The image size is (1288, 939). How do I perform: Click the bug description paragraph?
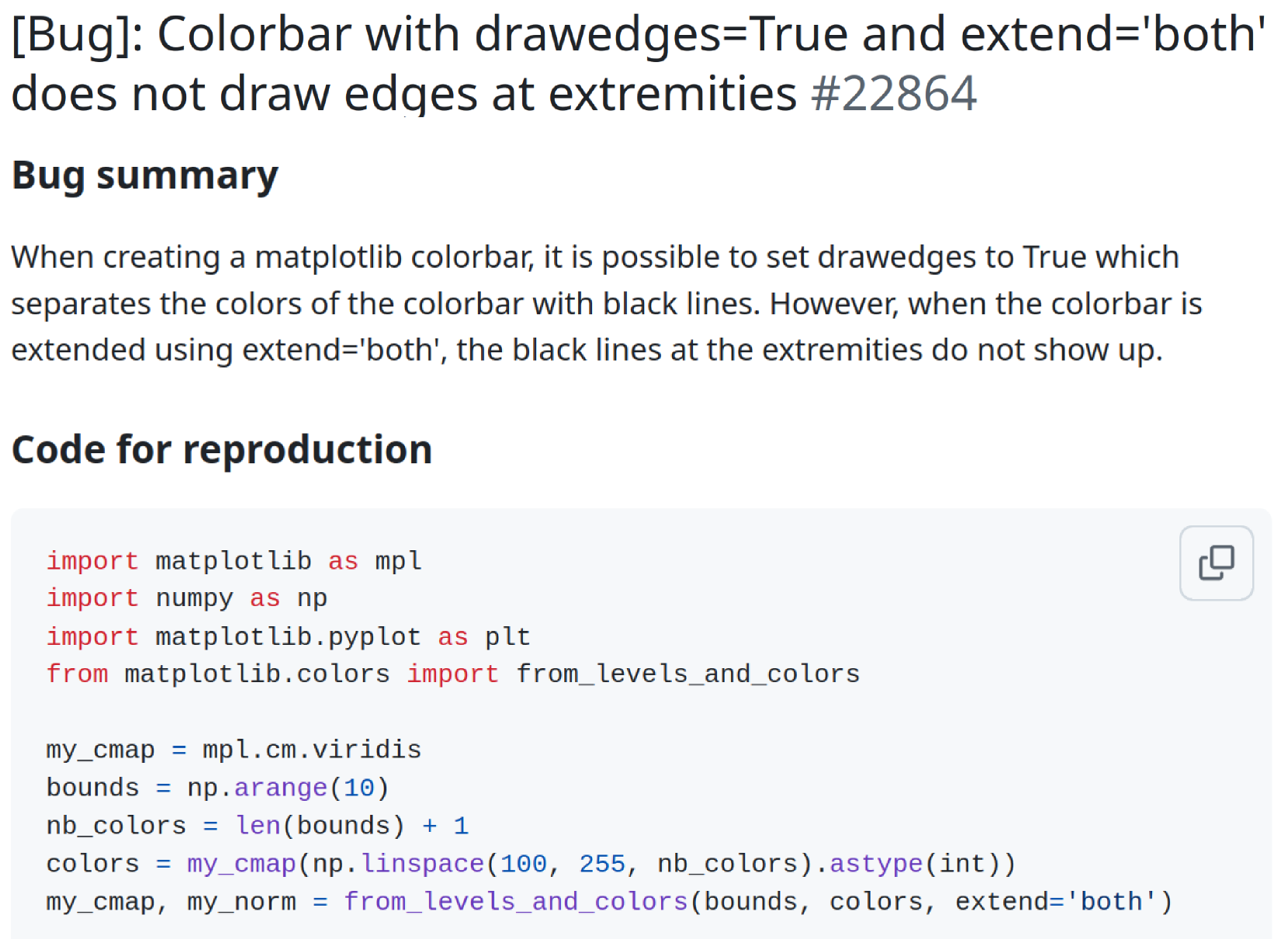[605, 303]
